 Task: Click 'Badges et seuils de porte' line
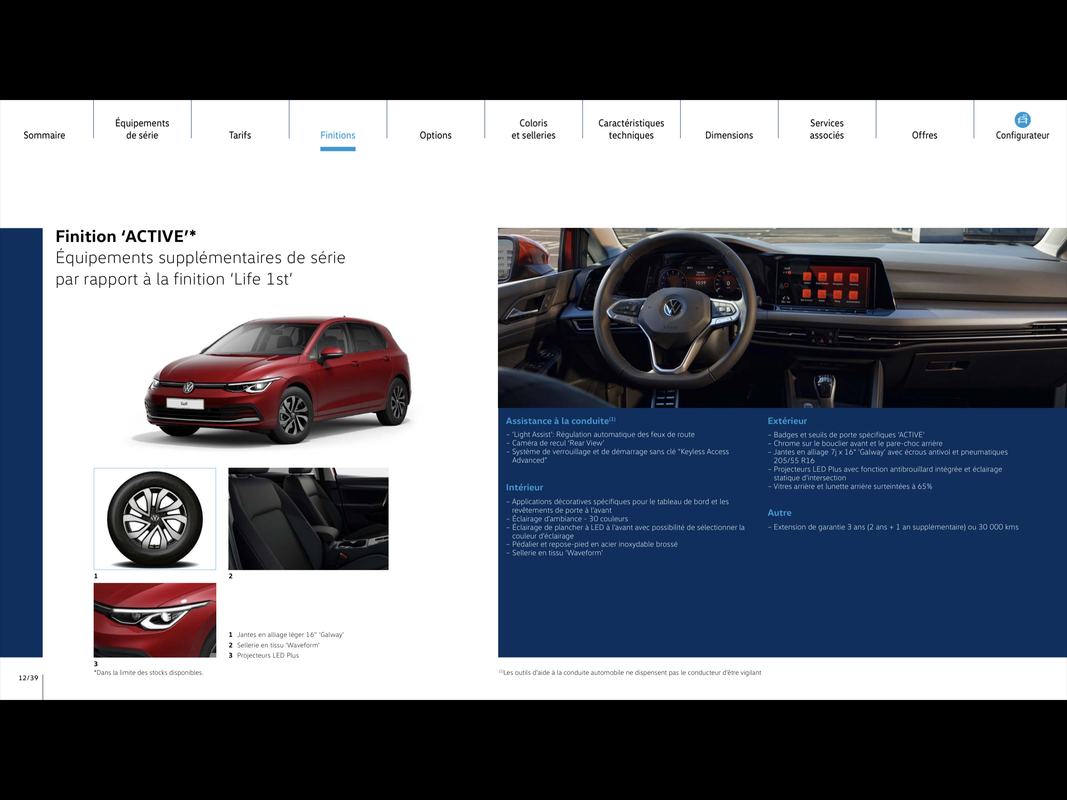coord(847,435)
